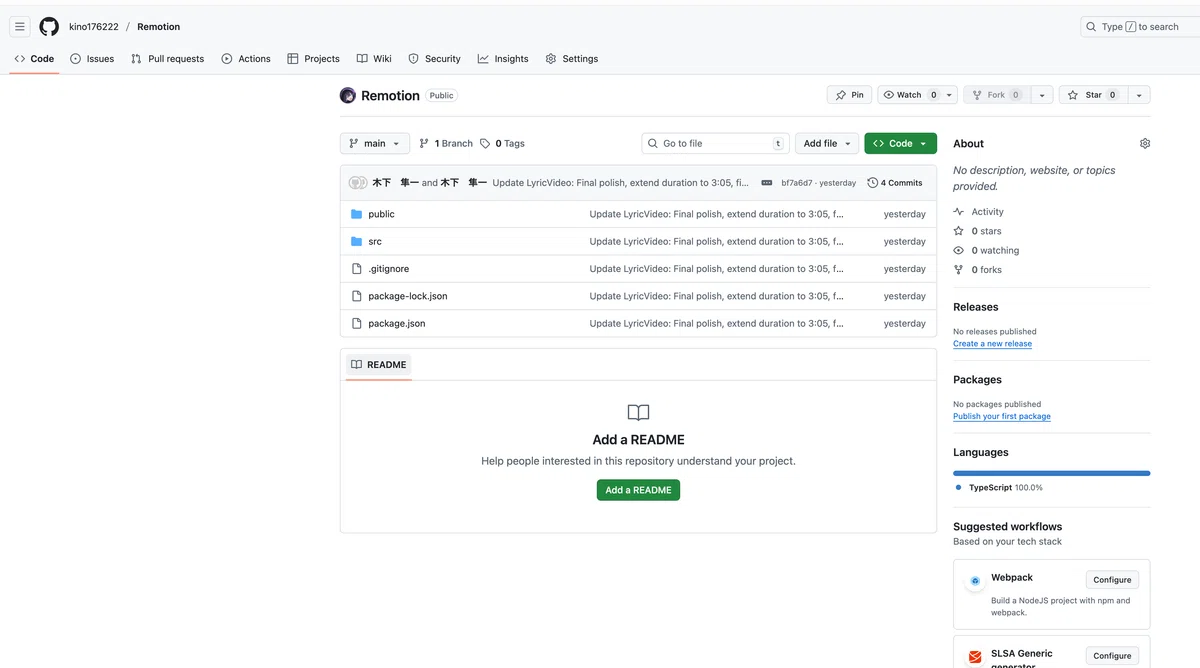Viewport: 1200px width, 668px height.
Task: Click the commit author avatars
Action: (x=358, y=183)
